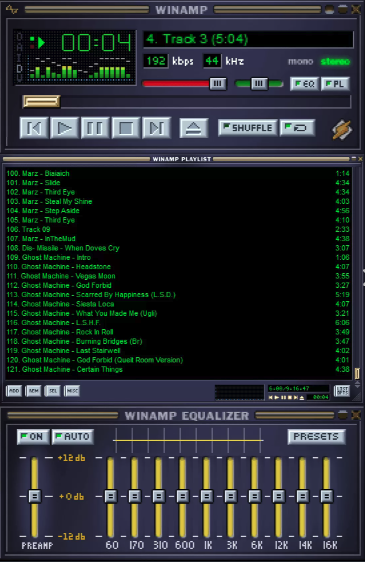Toggle the Repeat button

297,128
